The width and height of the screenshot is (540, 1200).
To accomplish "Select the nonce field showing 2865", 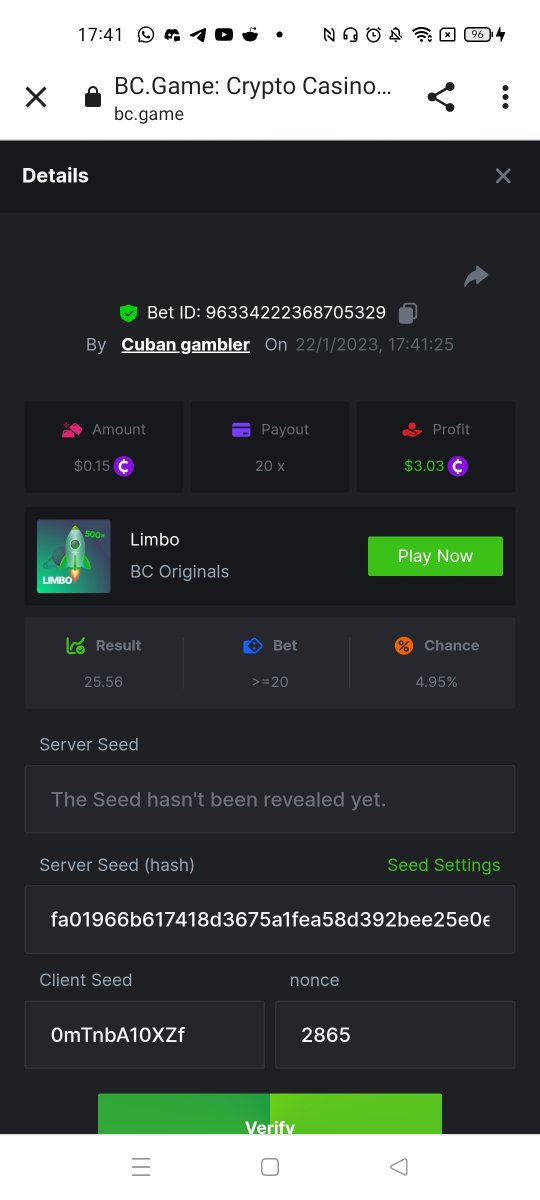I will pos(395,1035).
